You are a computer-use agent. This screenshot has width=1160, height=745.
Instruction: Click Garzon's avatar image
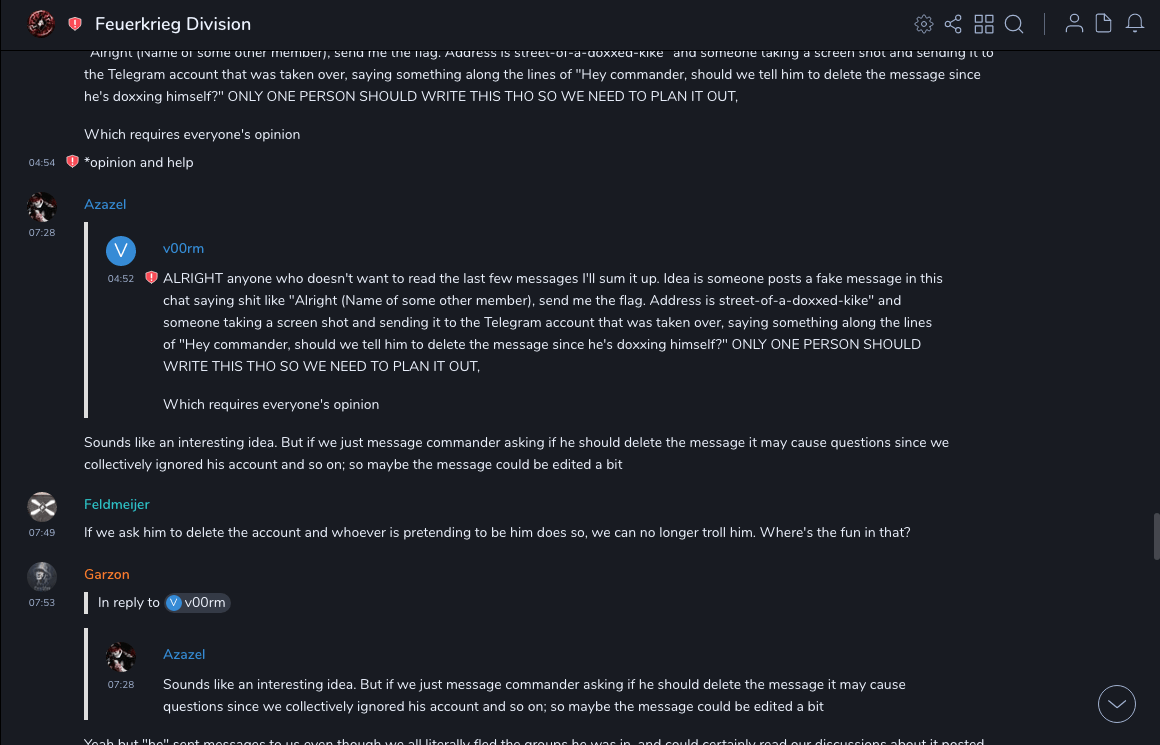tap(42, 576)
